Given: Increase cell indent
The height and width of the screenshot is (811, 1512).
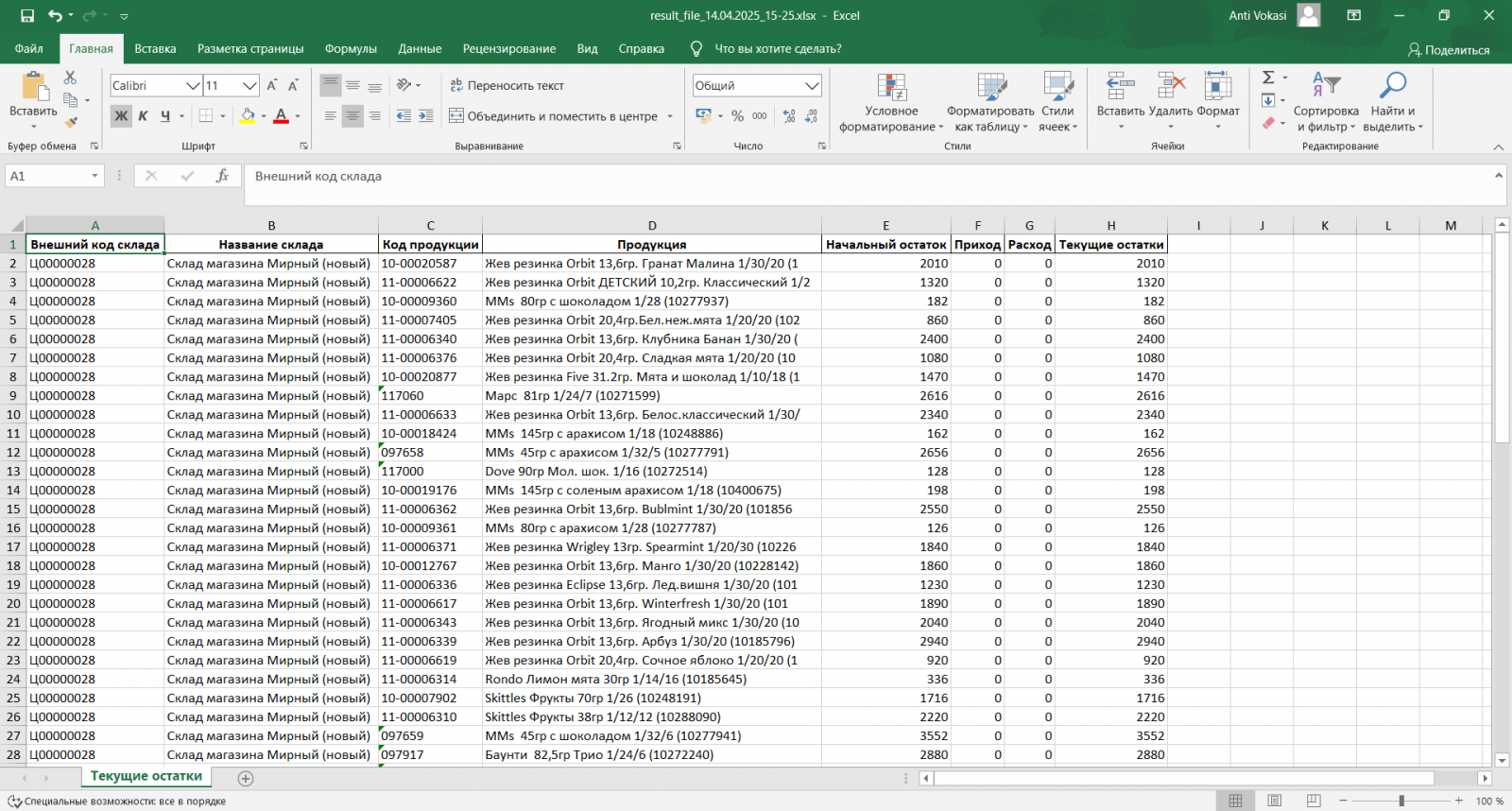Looking at the screenshot, I should [426, 116].
